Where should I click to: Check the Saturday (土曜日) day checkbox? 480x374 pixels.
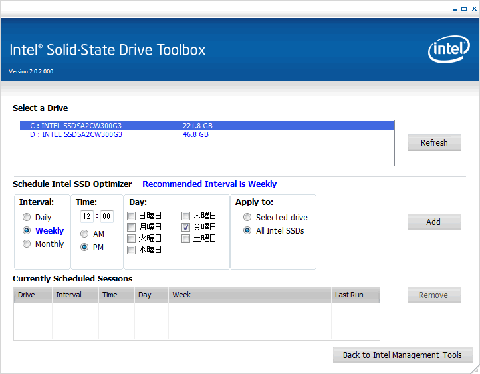coord(186,238)
